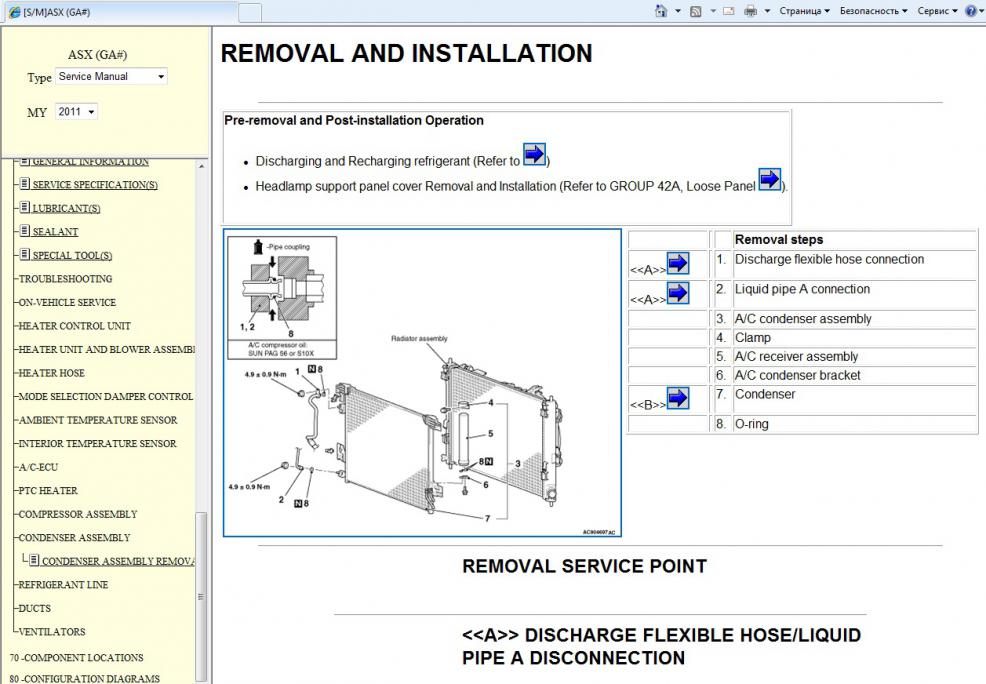Follow the <<A>> arrow for Discharge flexible hose connection

coord(677,263)
